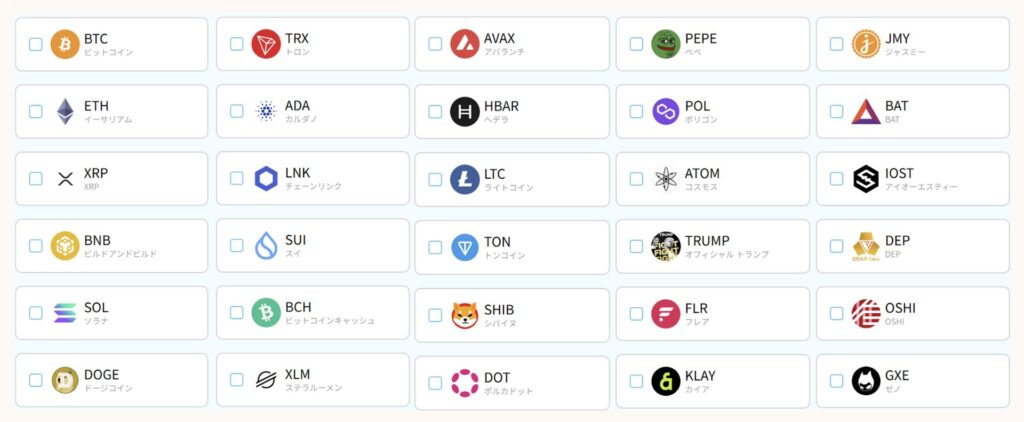Click the green PEPE frog icon
Screen dimensions: 1024x422
(x=665, y=44)
